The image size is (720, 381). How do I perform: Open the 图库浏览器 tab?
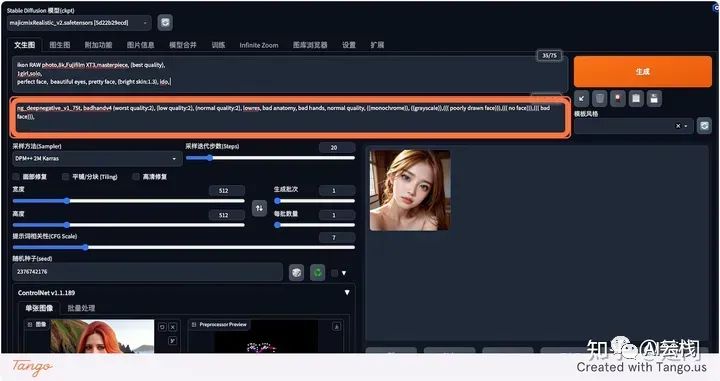[310, 45]
